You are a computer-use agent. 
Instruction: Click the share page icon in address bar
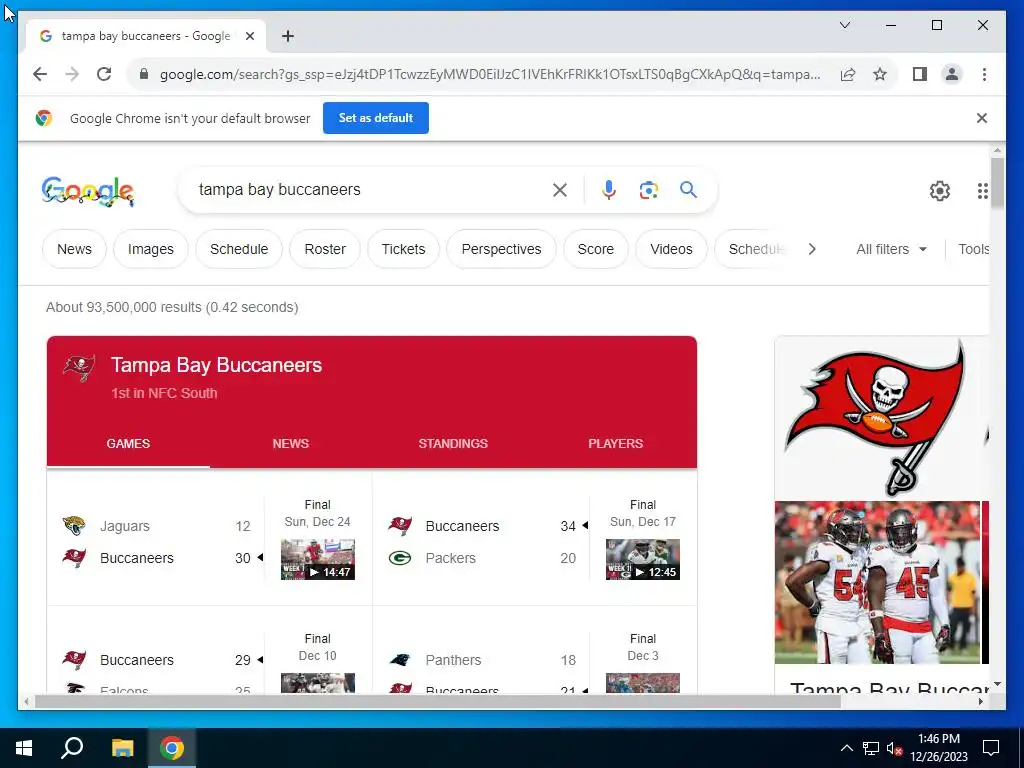848,74
